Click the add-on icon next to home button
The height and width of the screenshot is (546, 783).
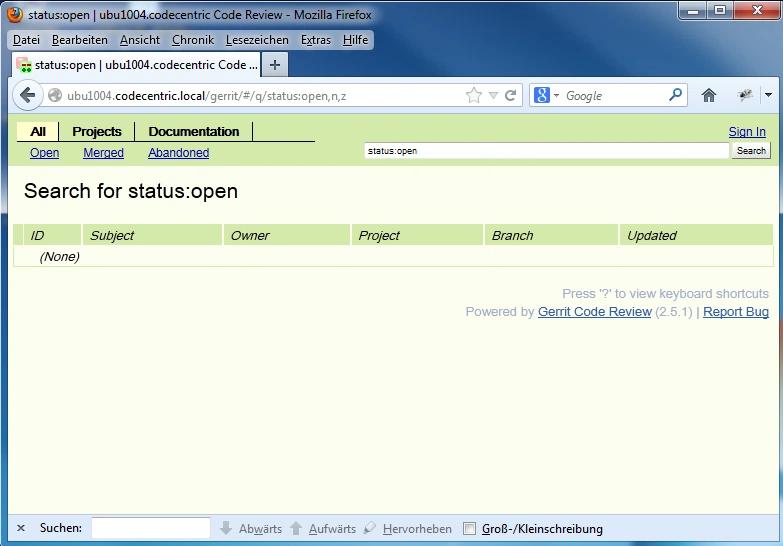[745, 96]
